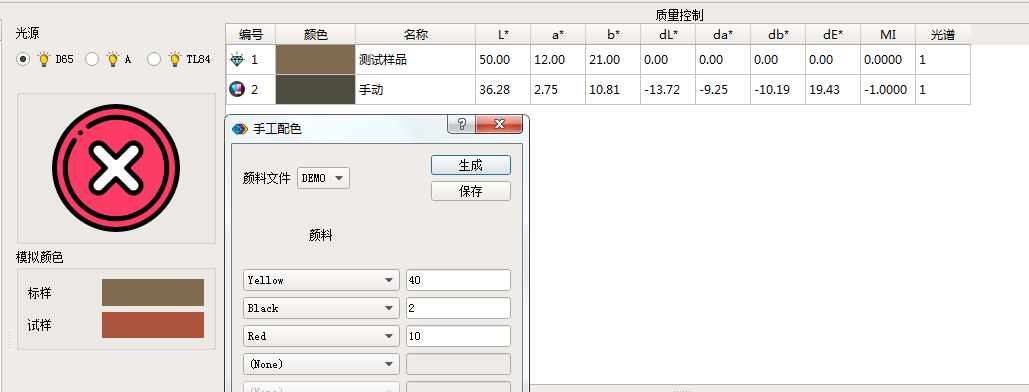Click the 质量控制 panel title

(679, 15)
